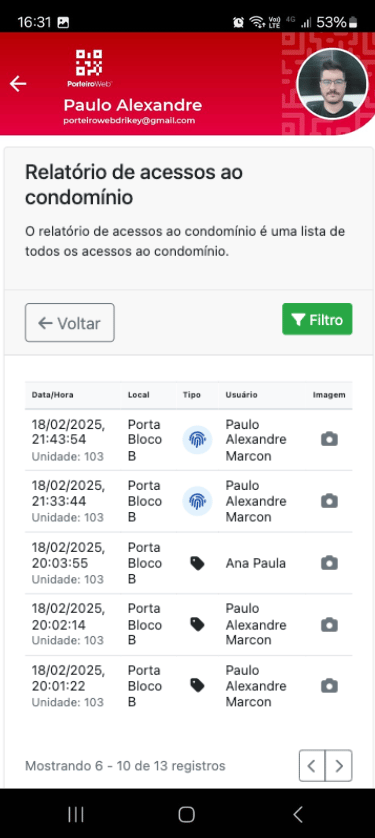
Task: Open the PorteiroWeb QR logo
Action: pos(89,68)
